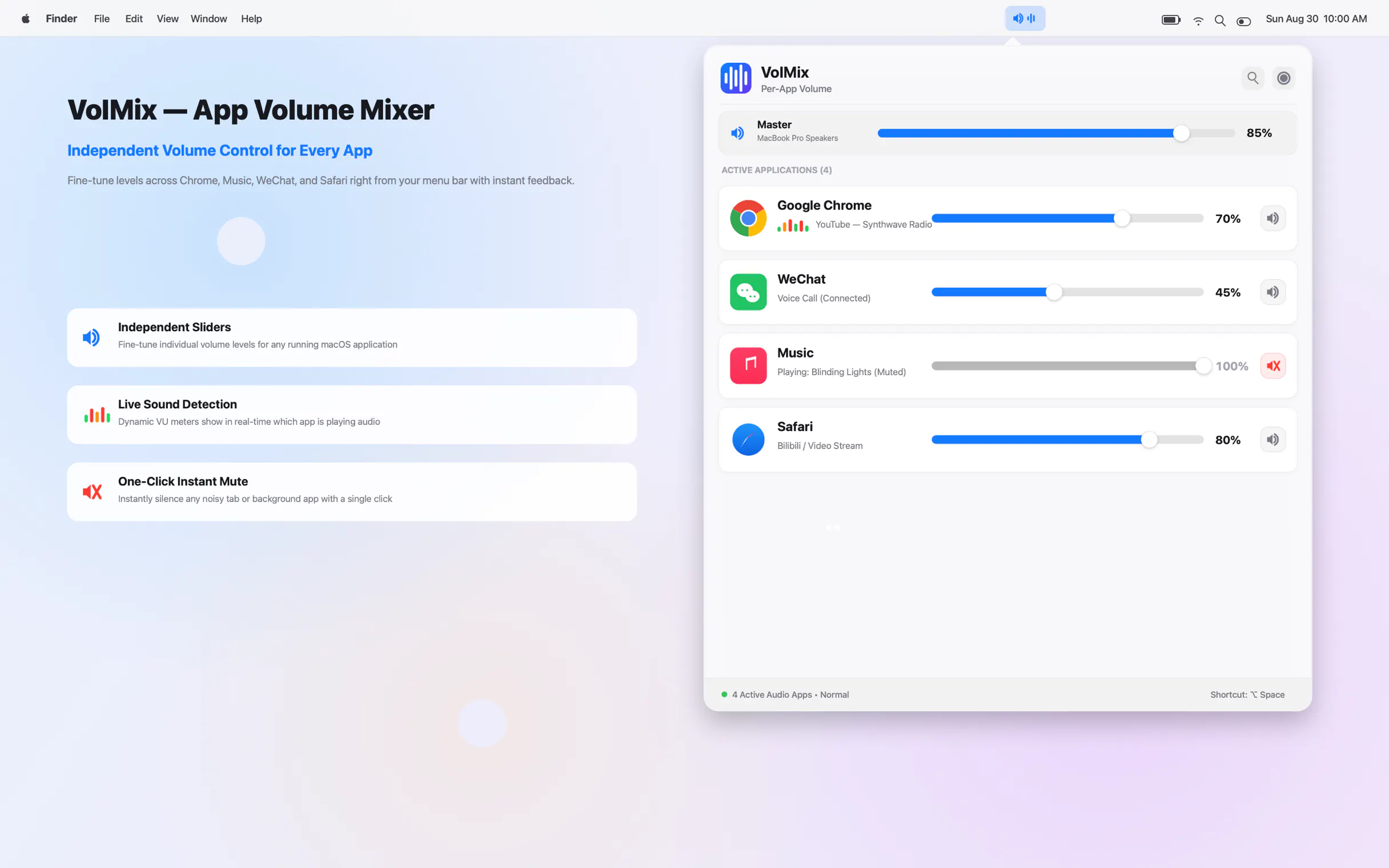Click the battery status icon
Viewport: 1389px width, 868px height.
coord(1171,19)
